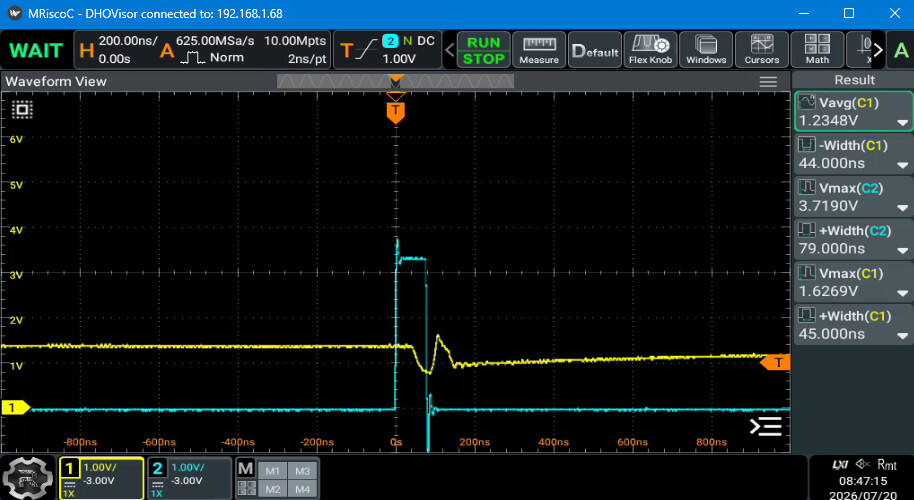Click the LXI network status icon
This screenshot has height=500, width=914.
[x=840, y=464]
